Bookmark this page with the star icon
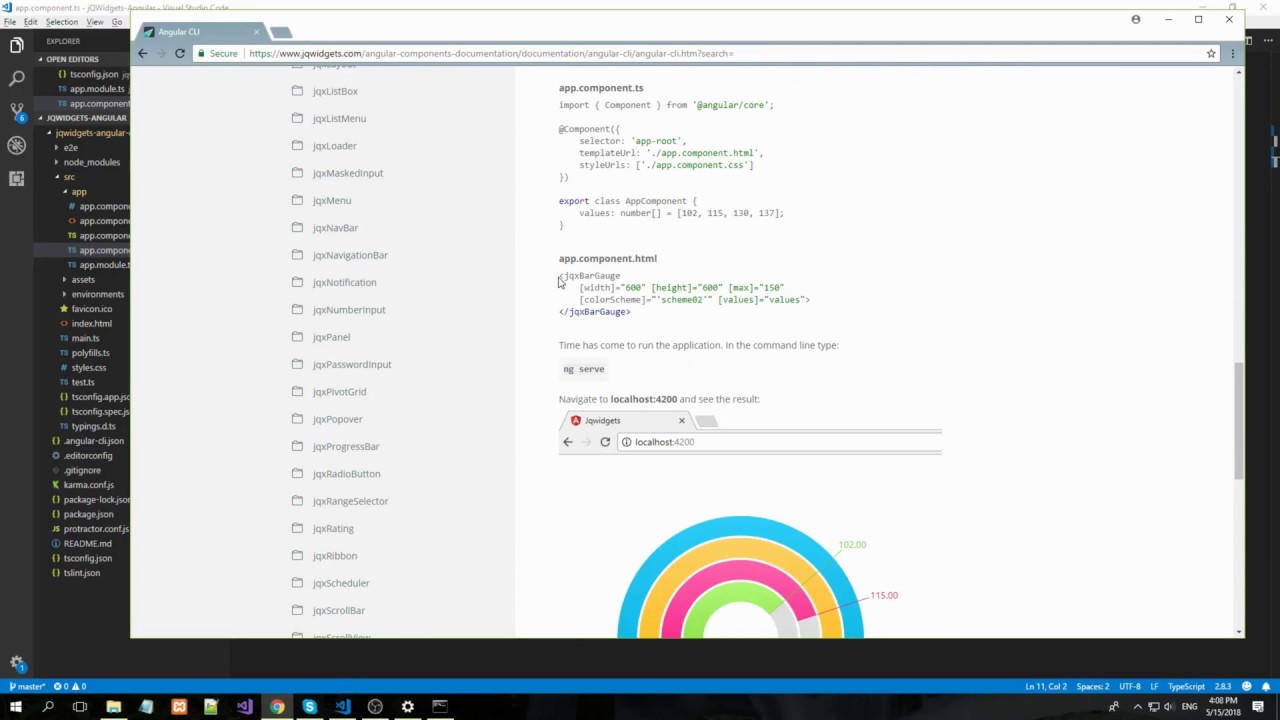Image resolution: width=1280 pixels, height=720 pixels. 1211,53
